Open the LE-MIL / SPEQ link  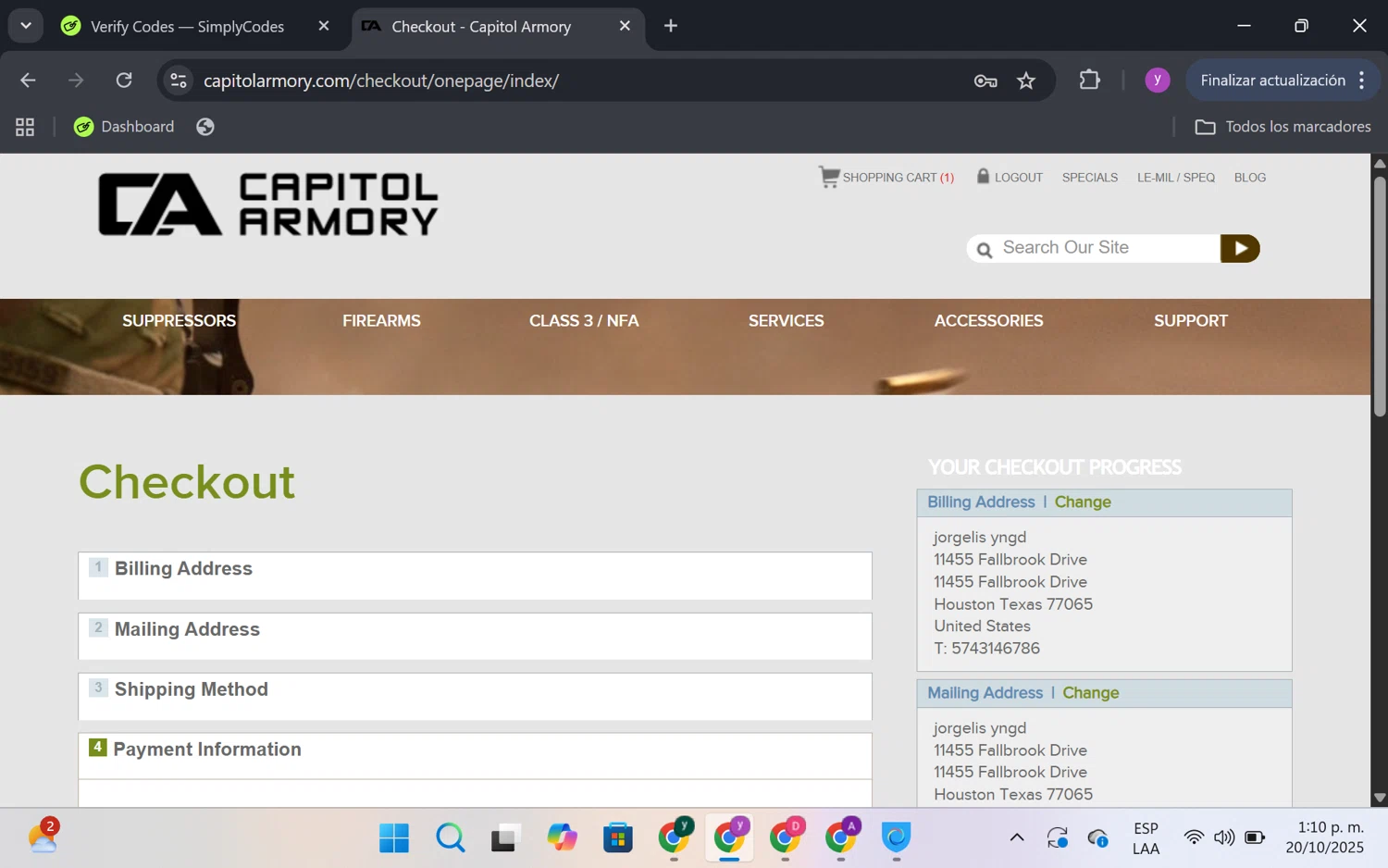click(1175, 178)
